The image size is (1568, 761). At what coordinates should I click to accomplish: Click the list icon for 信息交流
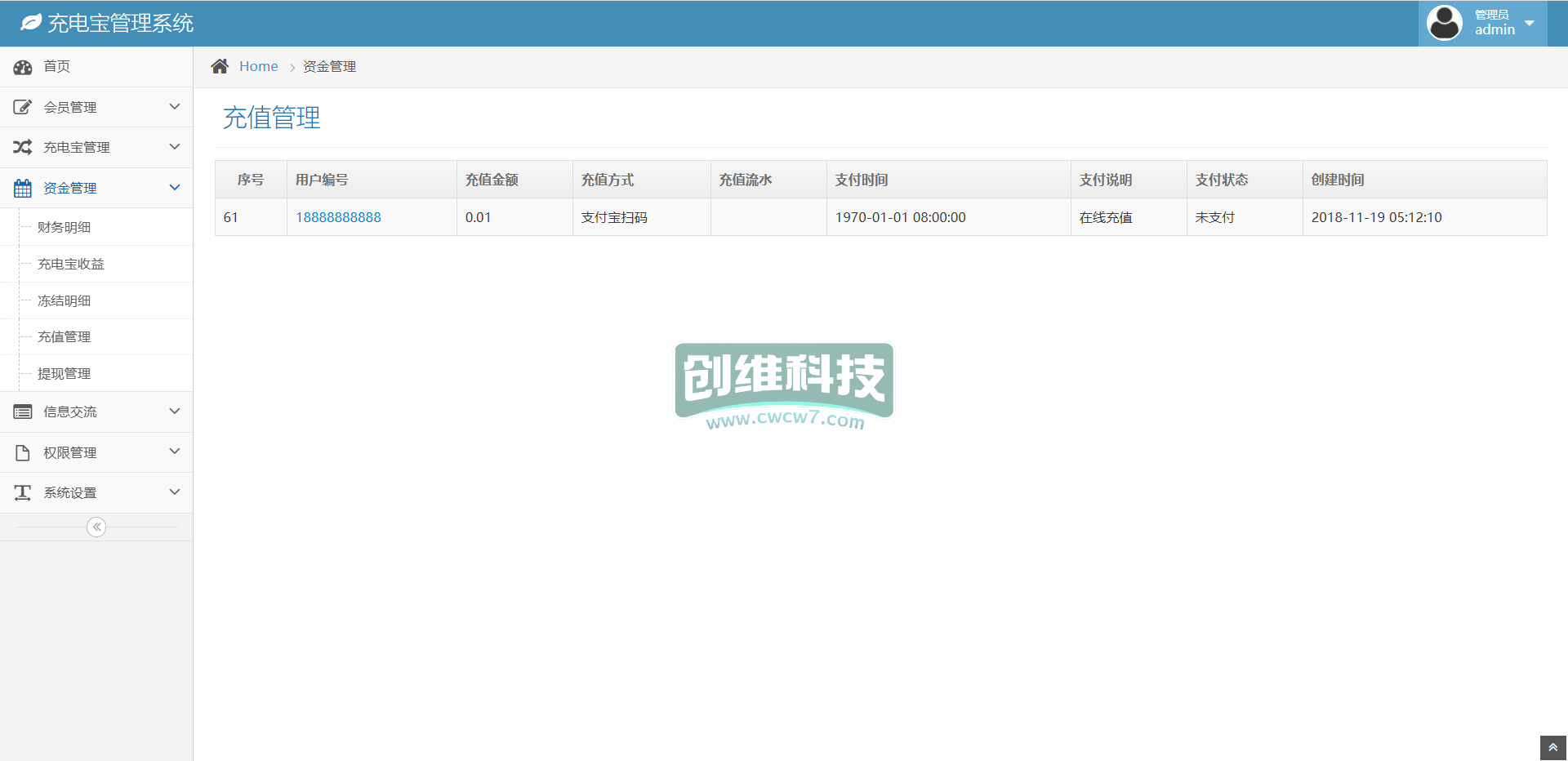23,412
